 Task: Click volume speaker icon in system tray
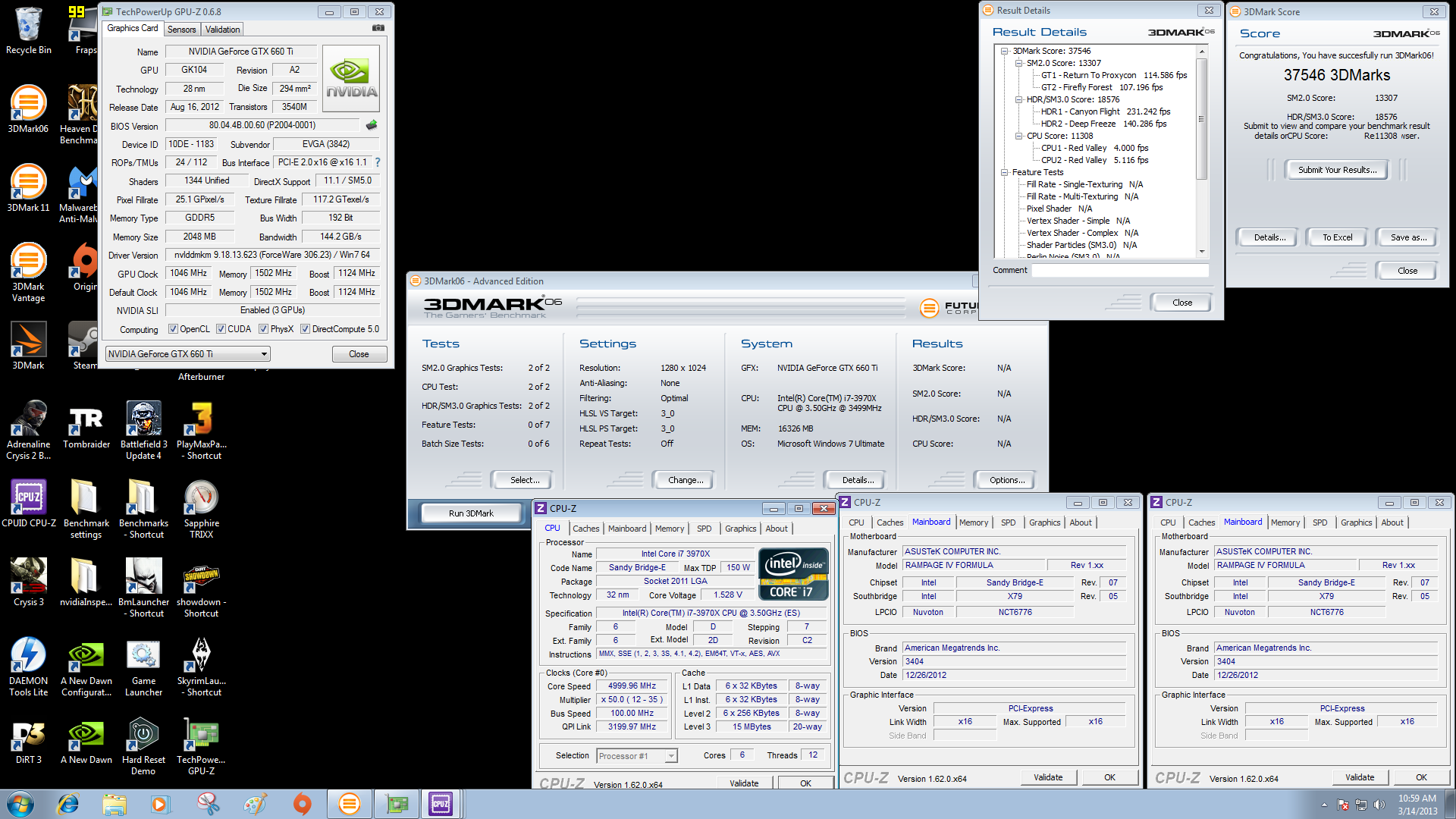click(1379, 805)
